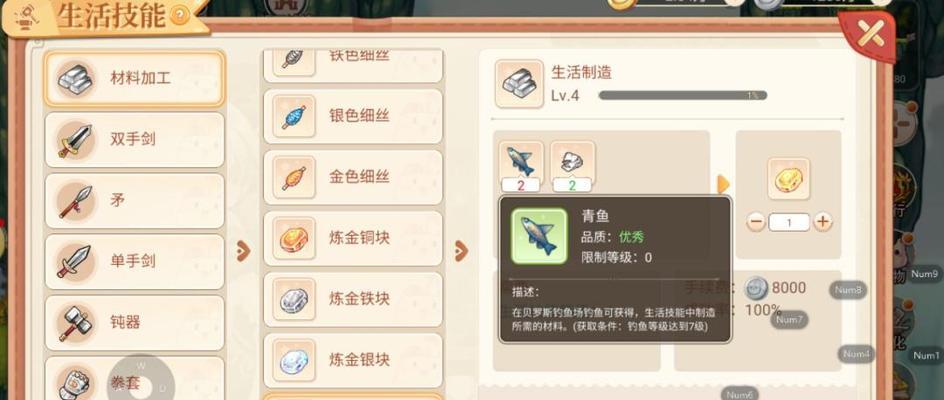Close the 生活技能 panel

pyautogui.click(x=869, y=34)
